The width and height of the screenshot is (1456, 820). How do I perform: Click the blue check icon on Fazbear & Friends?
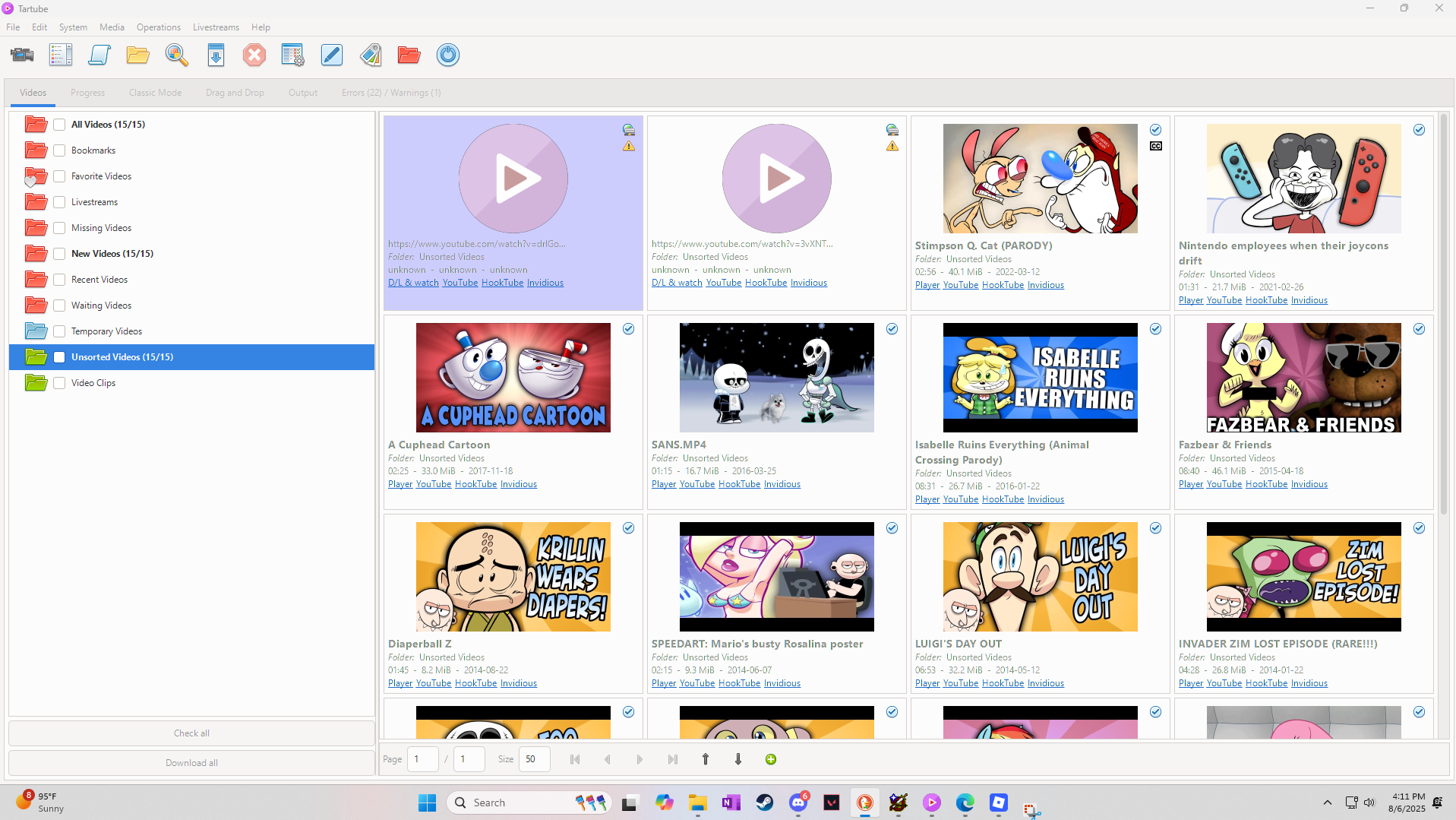(1420, 329)
